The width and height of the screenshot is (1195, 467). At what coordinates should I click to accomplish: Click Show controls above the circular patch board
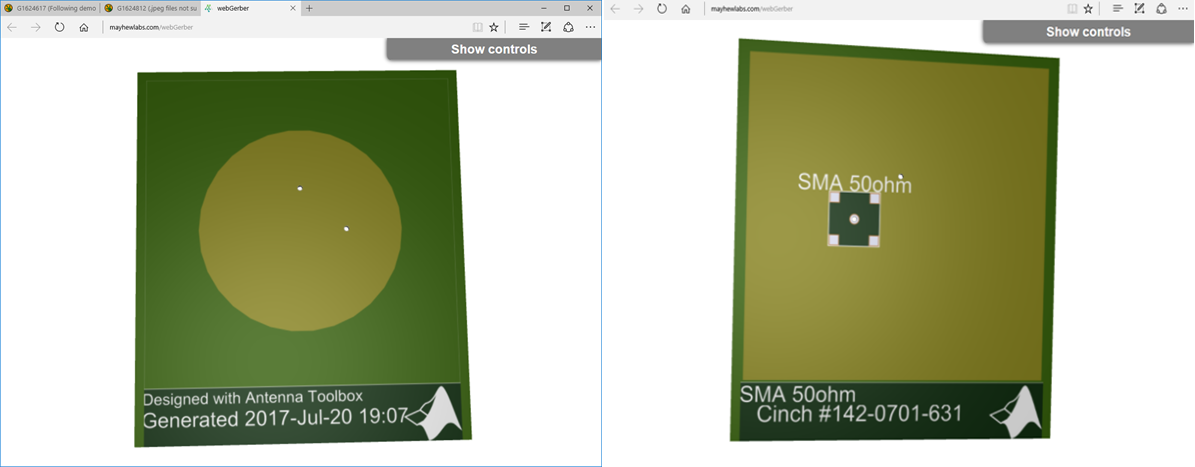(494, 50)
